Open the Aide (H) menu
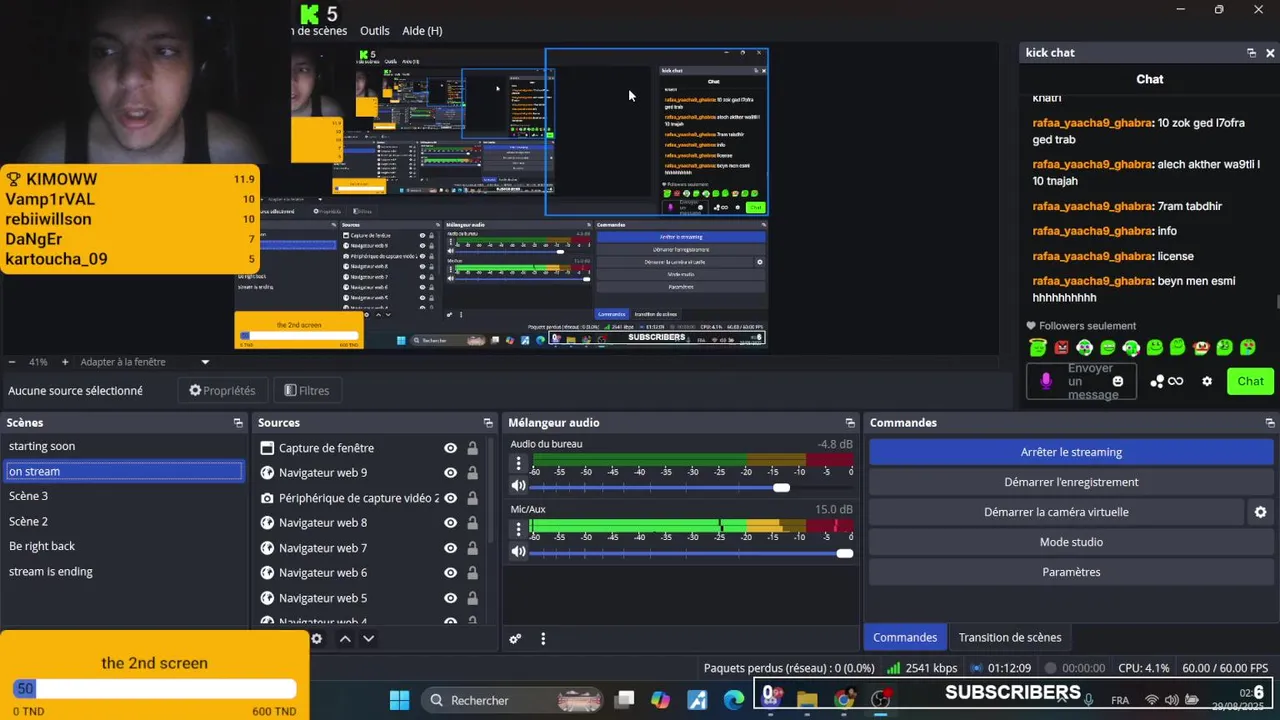Screen dimensions: 1280x720 (x=422, y=31)
